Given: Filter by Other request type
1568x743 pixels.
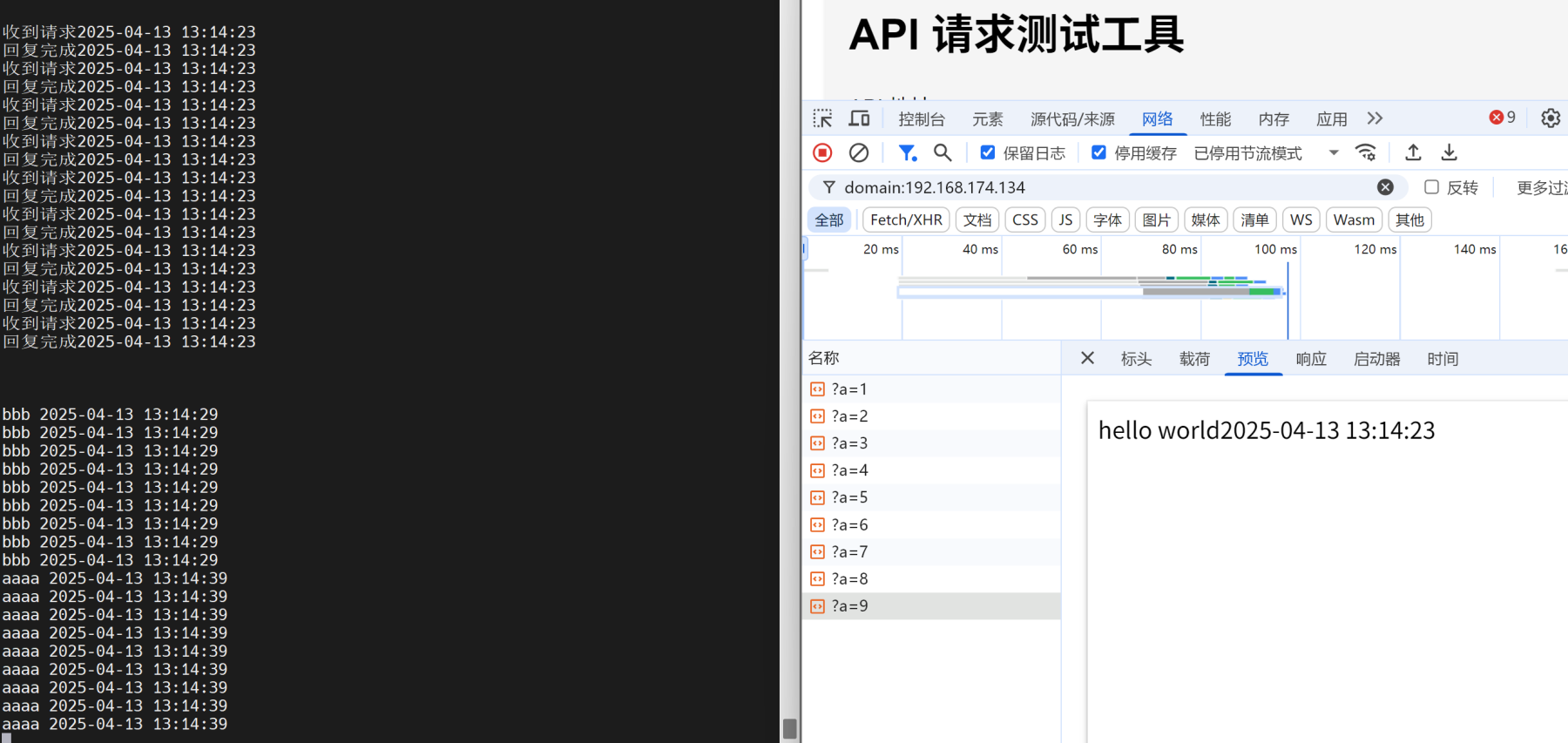Looking at the screenshot, I should click(1410, 220).
